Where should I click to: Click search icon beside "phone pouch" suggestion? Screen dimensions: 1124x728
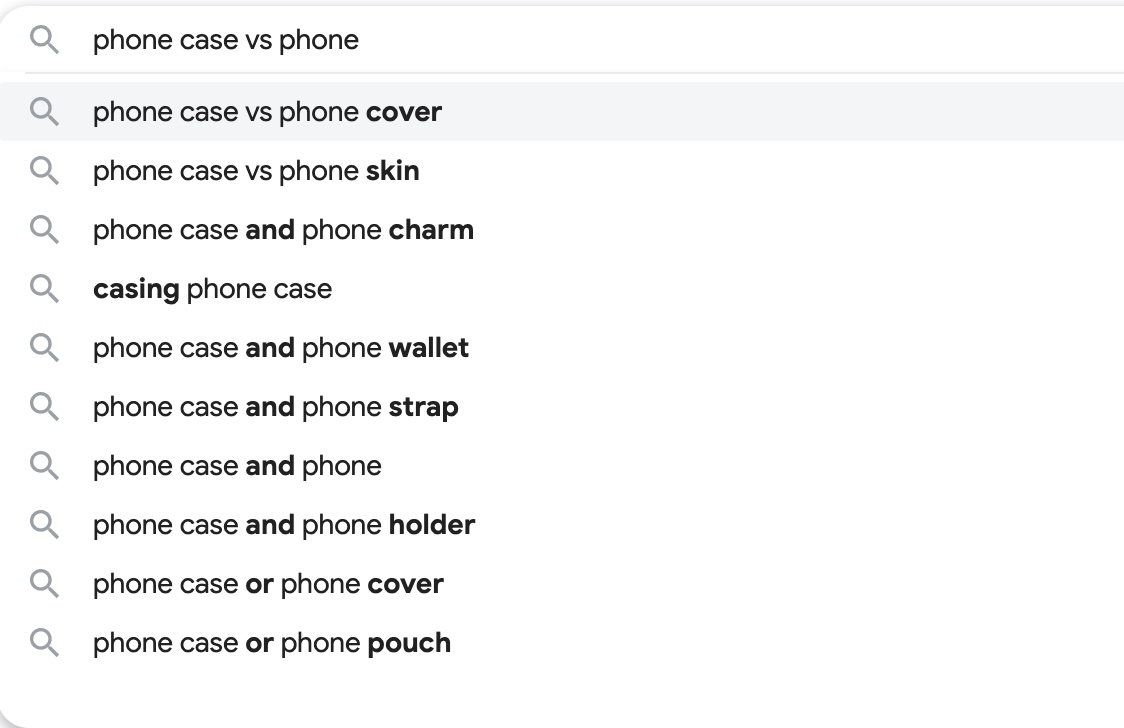click(44, 643)
